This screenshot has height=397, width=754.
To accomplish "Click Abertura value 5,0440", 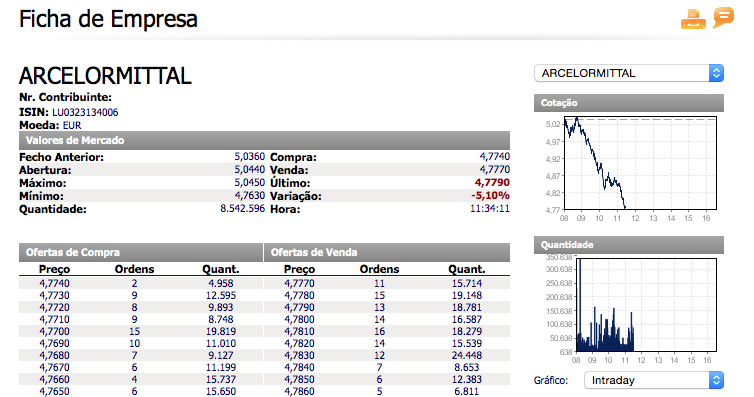I will point(250,170).
